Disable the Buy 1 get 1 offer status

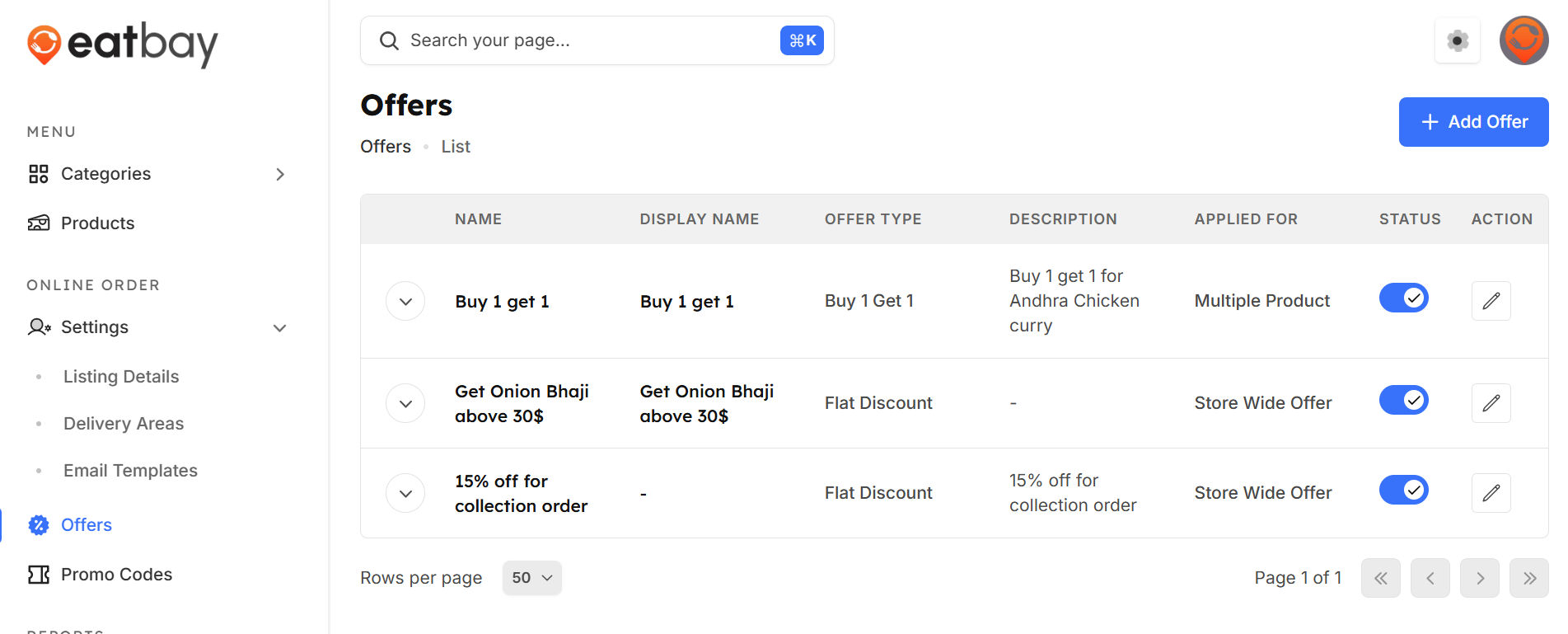tap(1403, 298)
